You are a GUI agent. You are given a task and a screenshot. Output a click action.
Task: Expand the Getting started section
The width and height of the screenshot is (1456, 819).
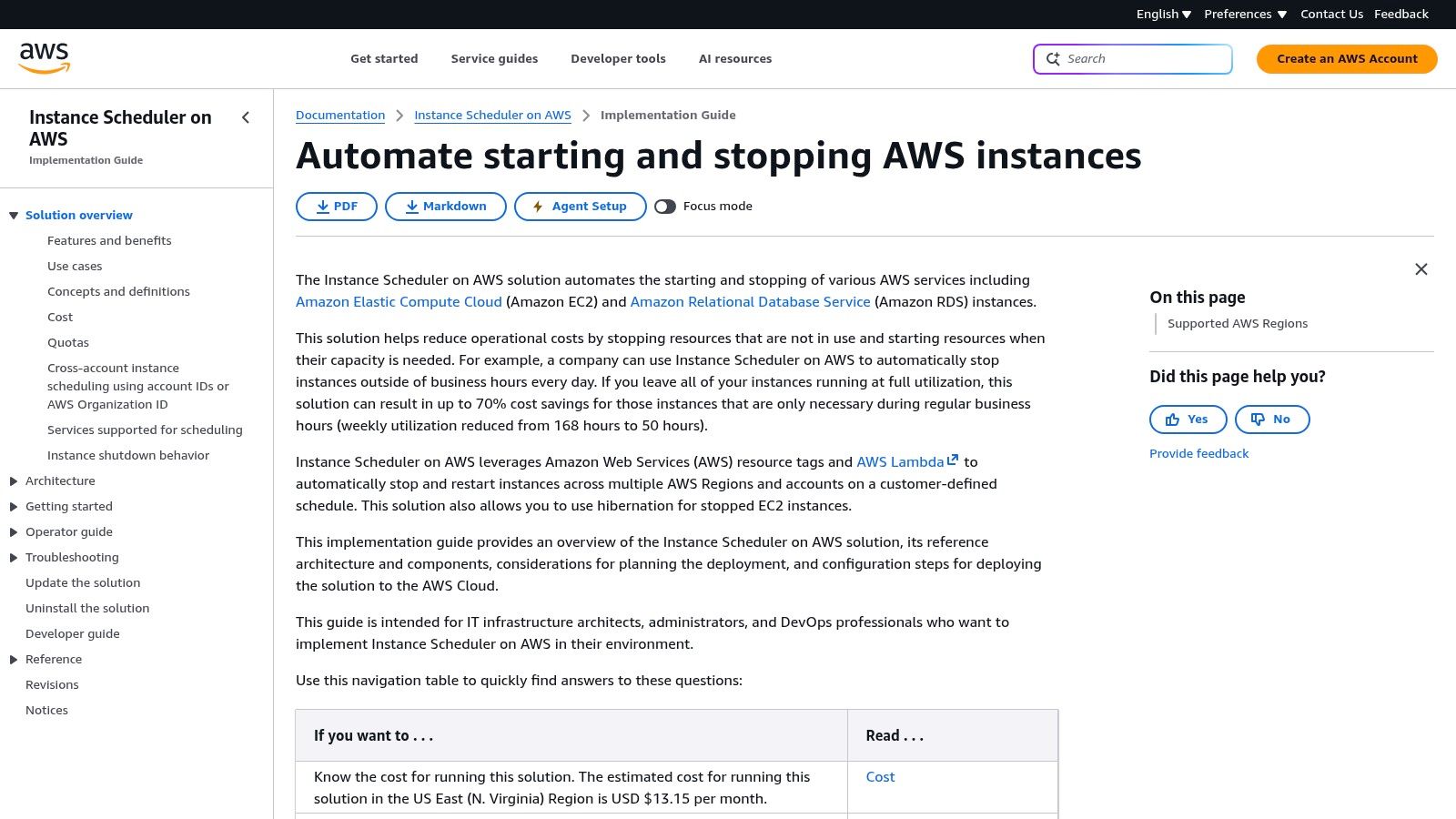(x=14, y=507)
